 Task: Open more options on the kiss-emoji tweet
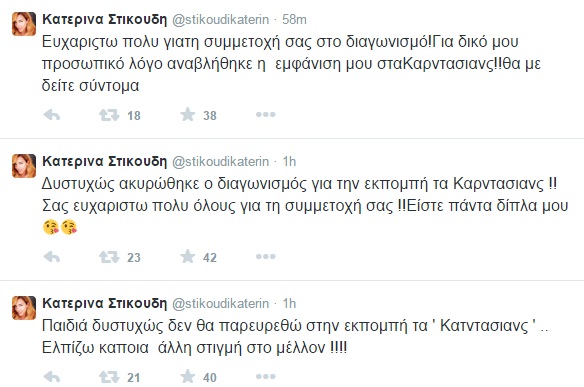point(266,257)
